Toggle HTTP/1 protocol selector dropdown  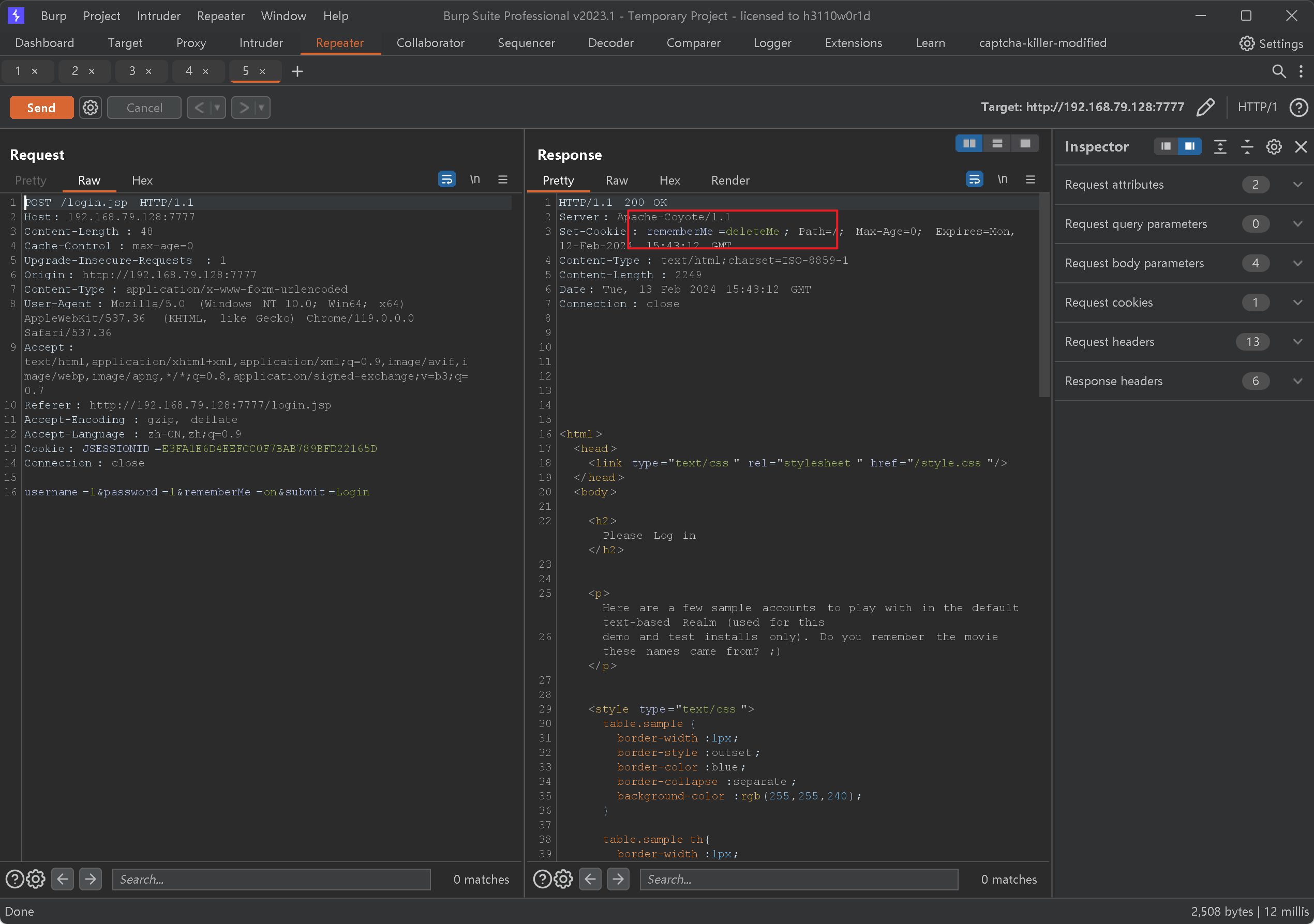tap(1257, 107)
